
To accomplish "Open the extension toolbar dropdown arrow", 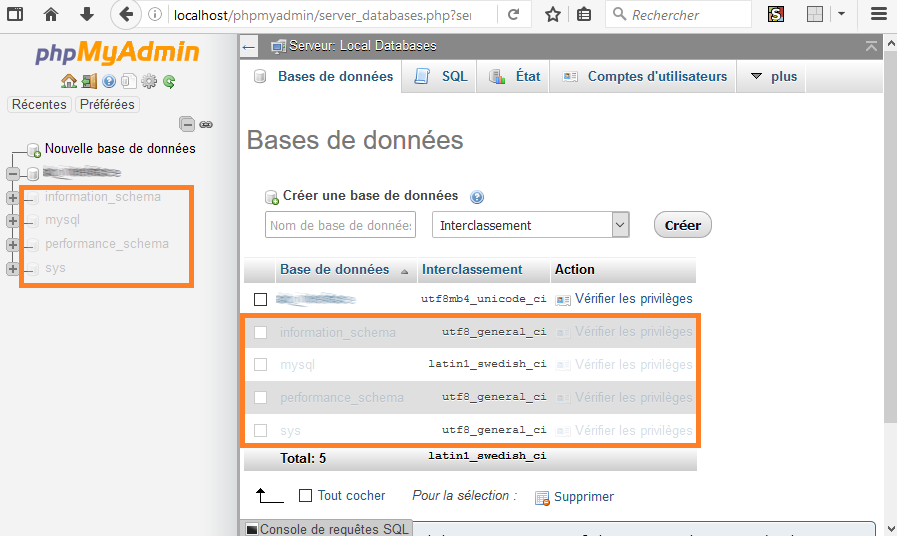I will coord(841,14).
